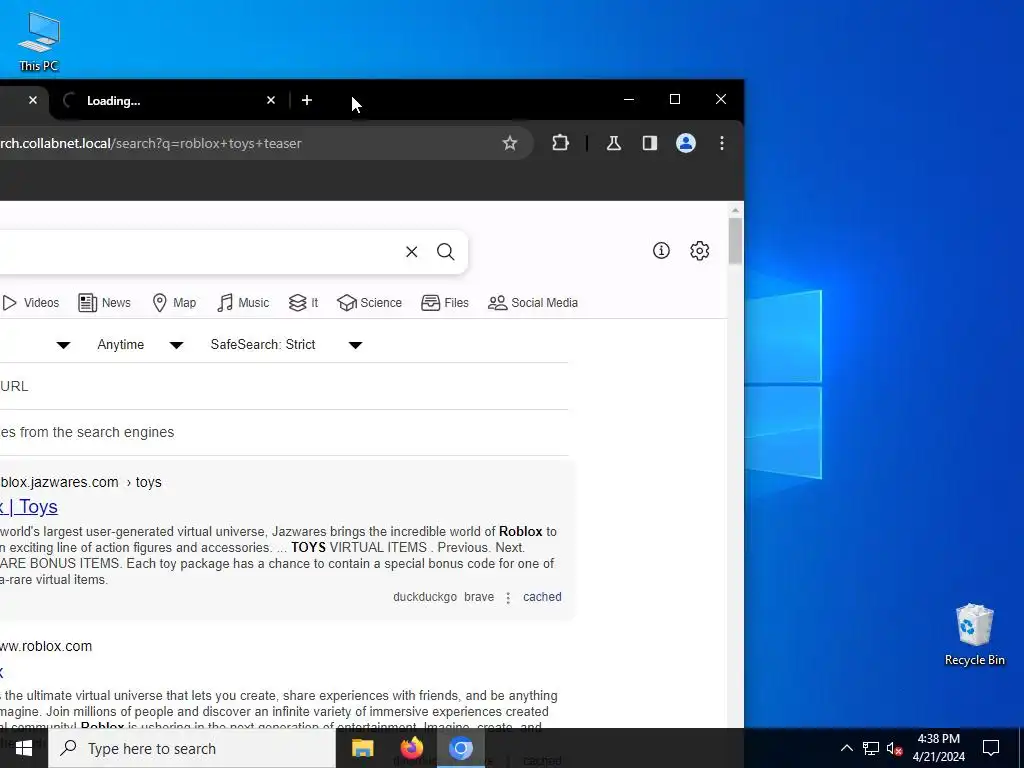Image resolution: width=1024 pixels, height=768 pixels.
Task: Switch to the It category
Action: [303, 303]
